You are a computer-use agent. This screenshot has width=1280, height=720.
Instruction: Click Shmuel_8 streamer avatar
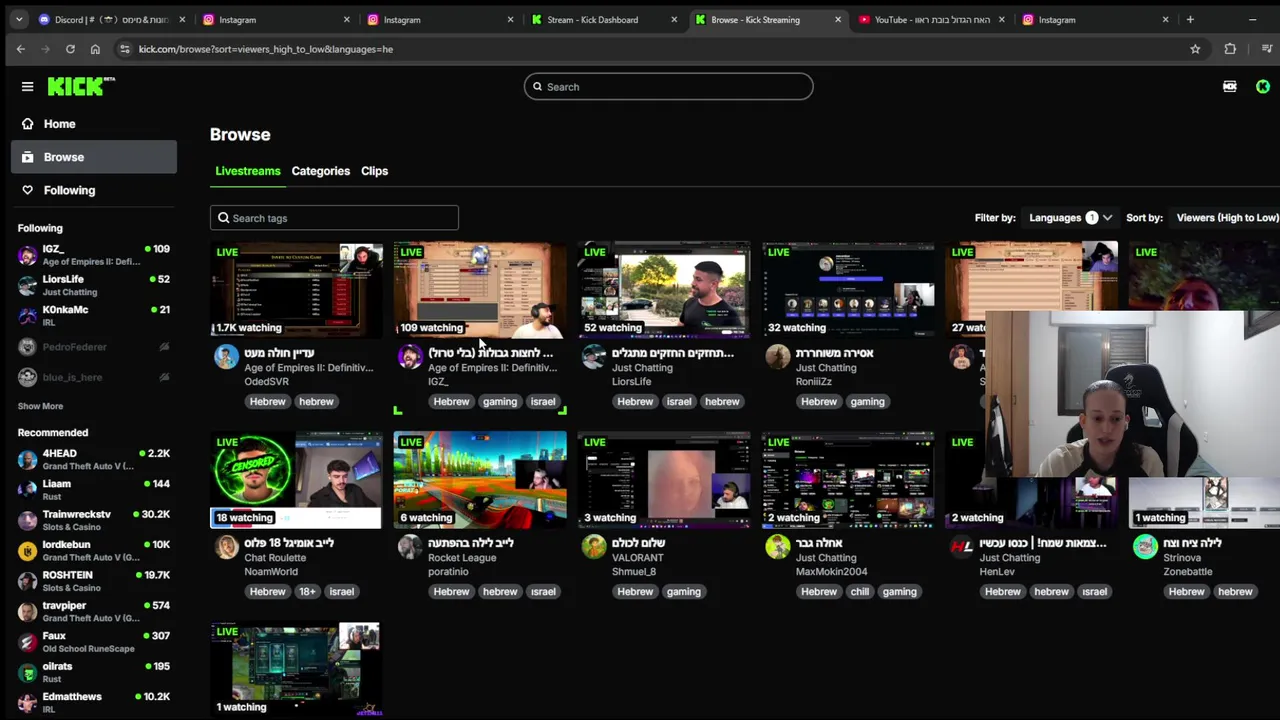(594, 547)
